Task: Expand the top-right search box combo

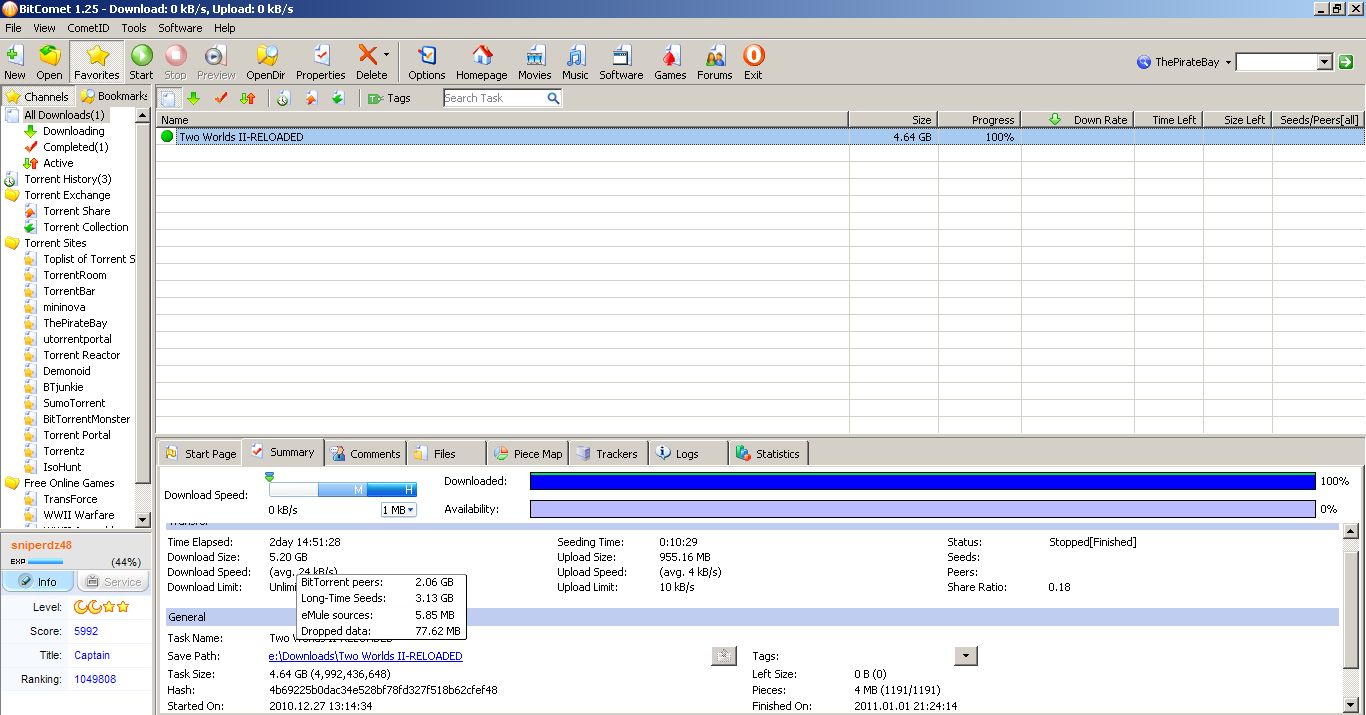Action: [1324, 62]
